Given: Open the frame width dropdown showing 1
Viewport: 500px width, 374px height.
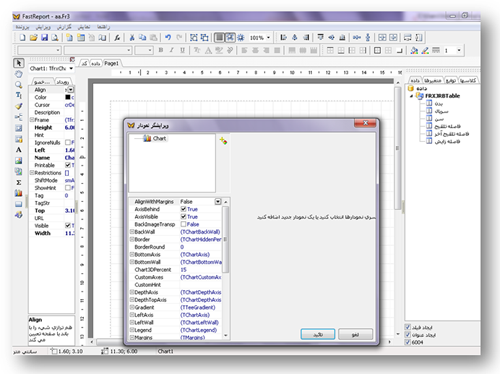Looking at the screenshot, I should 459,50.
